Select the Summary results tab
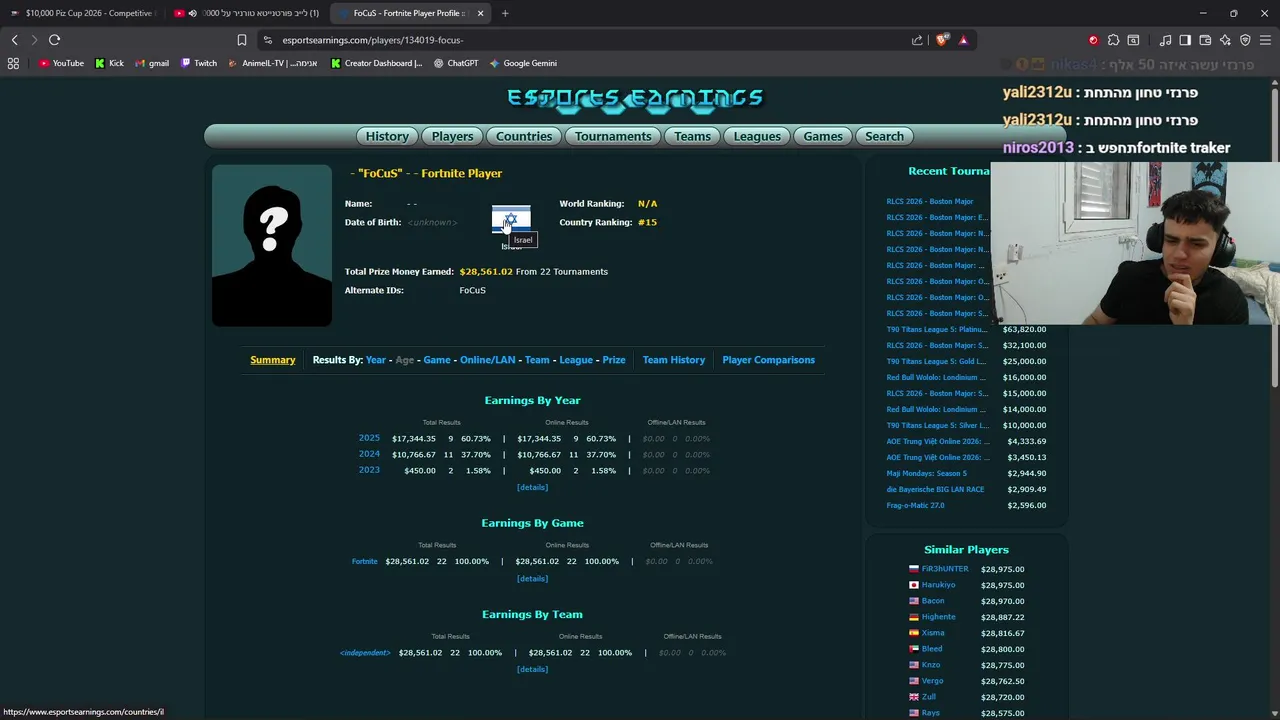The width and height of the screenshot is (1280, 720). 272,360
